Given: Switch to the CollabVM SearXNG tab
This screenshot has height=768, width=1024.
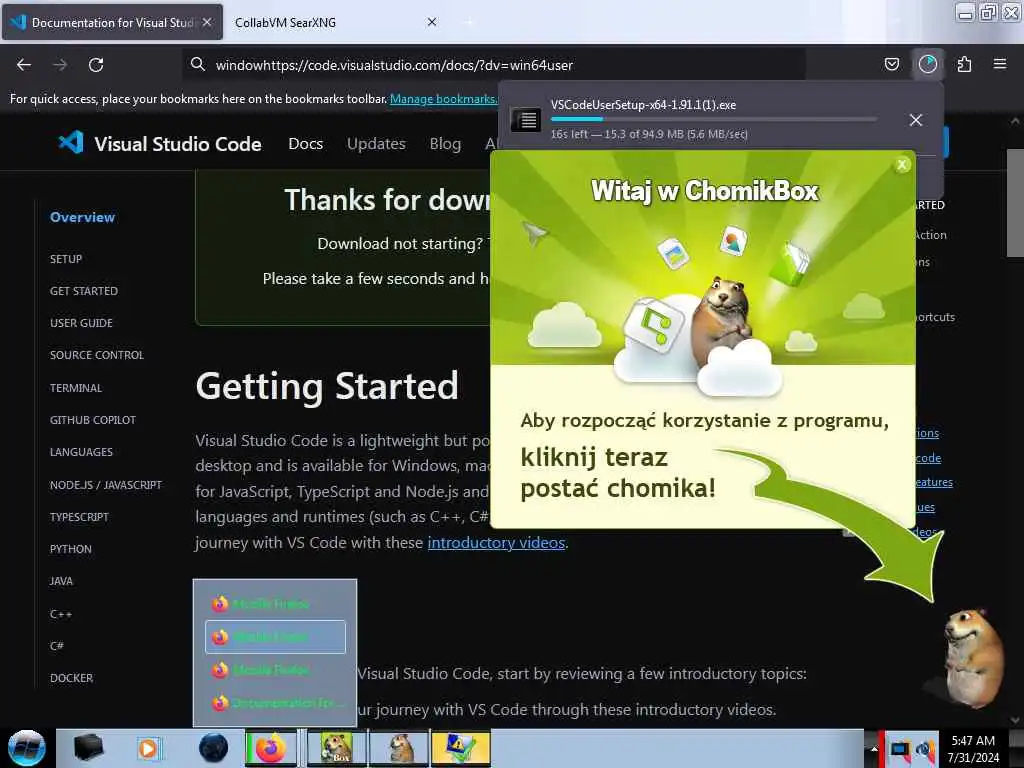Looking at the screenshot, I should [x=285, y=22].
